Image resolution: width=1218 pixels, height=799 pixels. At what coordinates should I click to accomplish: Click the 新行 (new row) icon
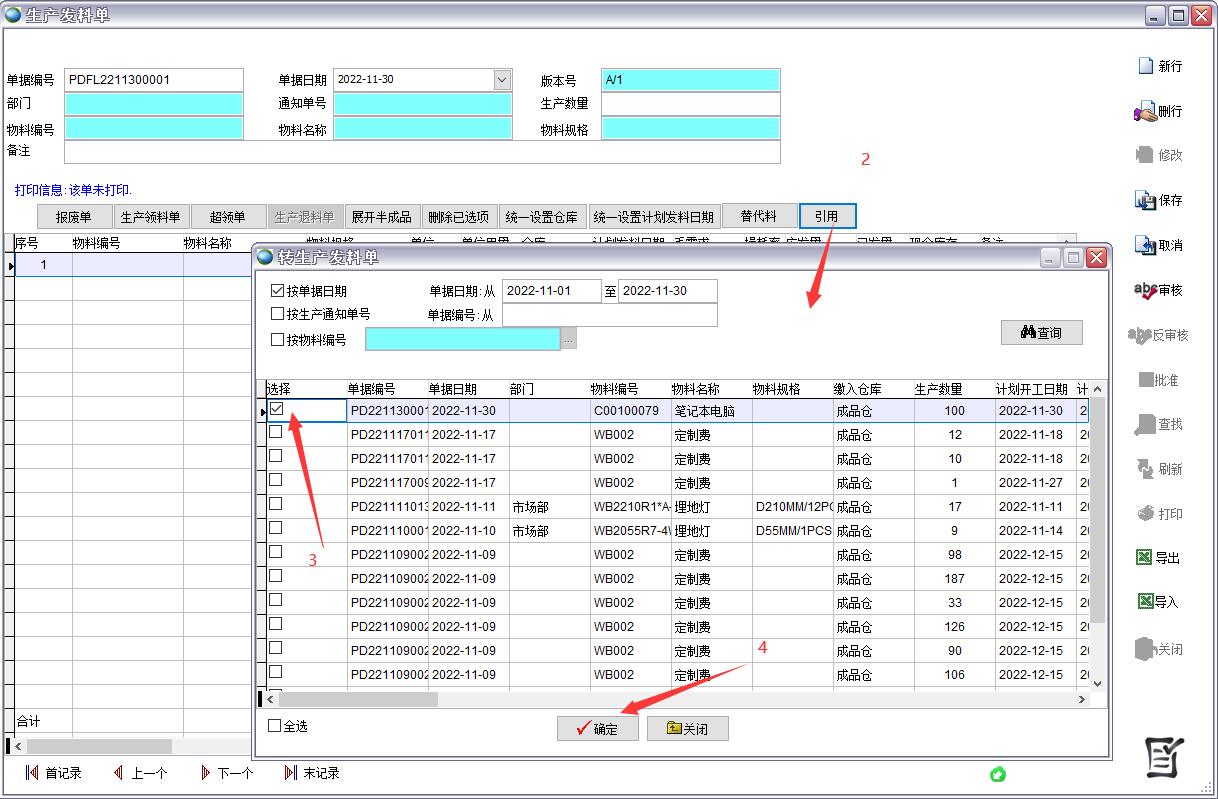pyautogui.click(x=1146, y=66)
